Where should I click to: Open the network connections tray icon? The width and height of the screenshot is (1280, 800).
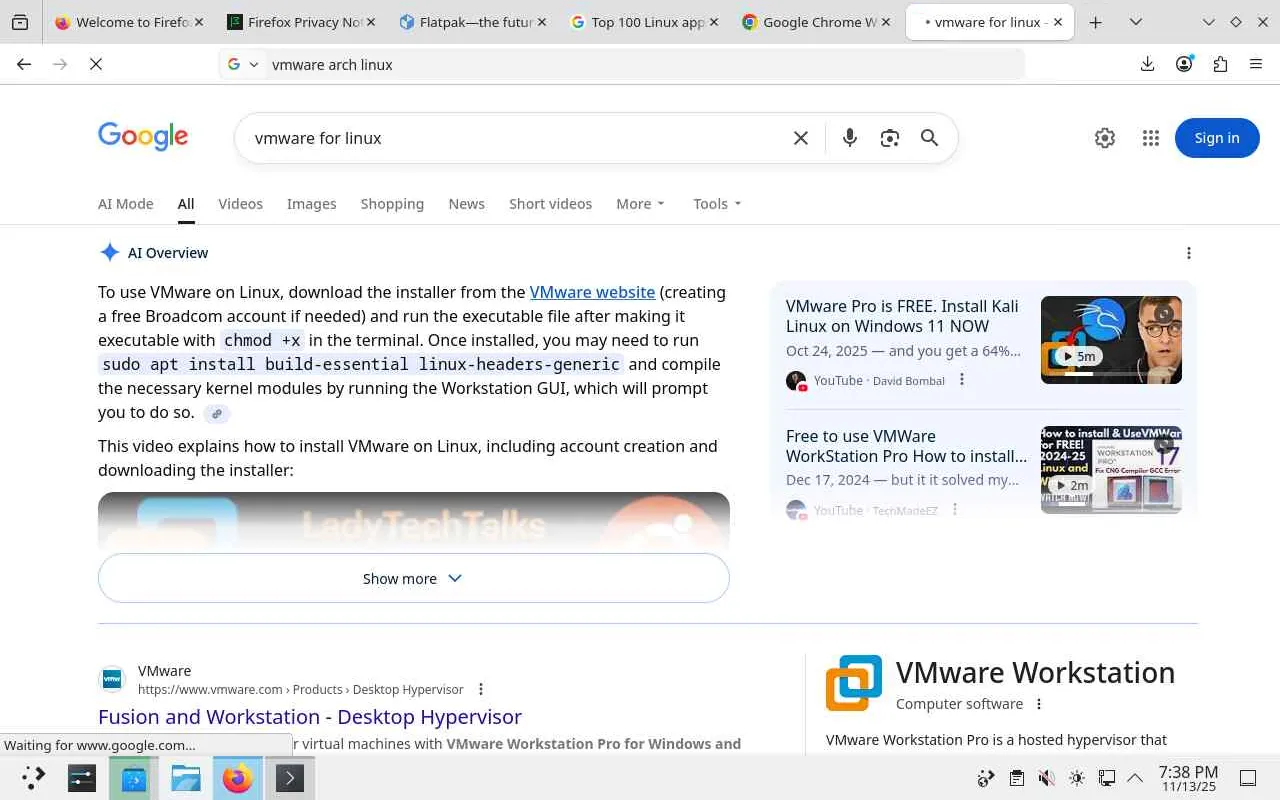pyautogui.click(x=1106, y=778)
